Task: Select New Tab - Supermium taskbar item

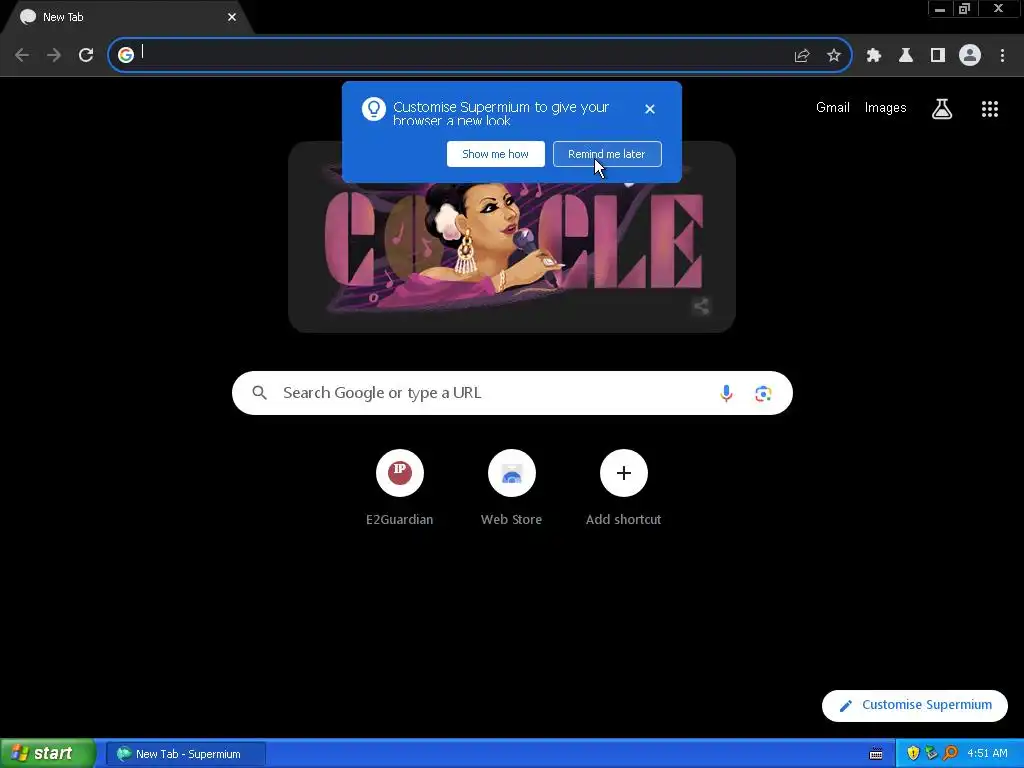Action: tap(187, 754)
